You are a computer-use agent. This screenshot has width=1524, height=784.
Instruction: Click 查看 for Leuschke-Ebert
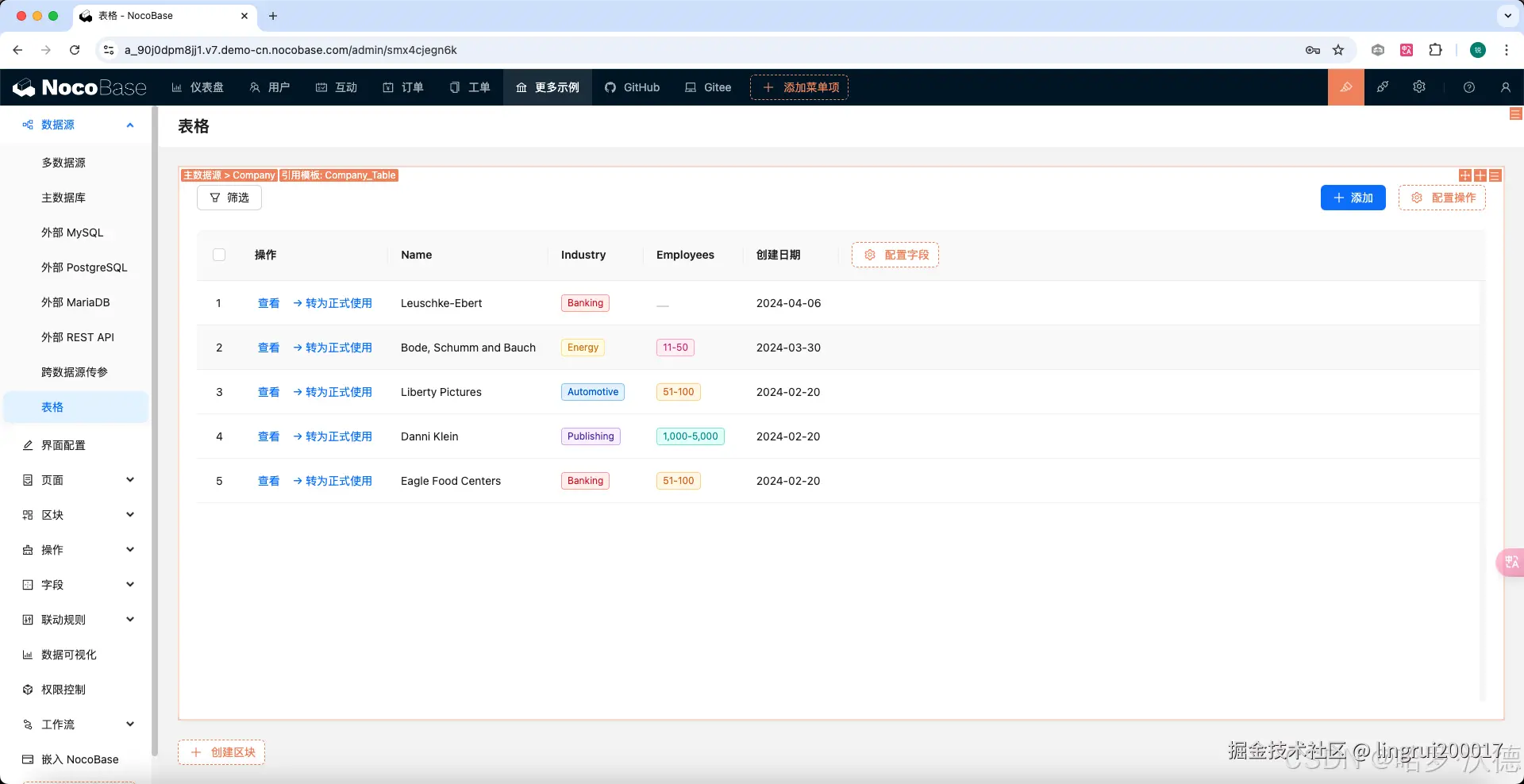point(269,303)
